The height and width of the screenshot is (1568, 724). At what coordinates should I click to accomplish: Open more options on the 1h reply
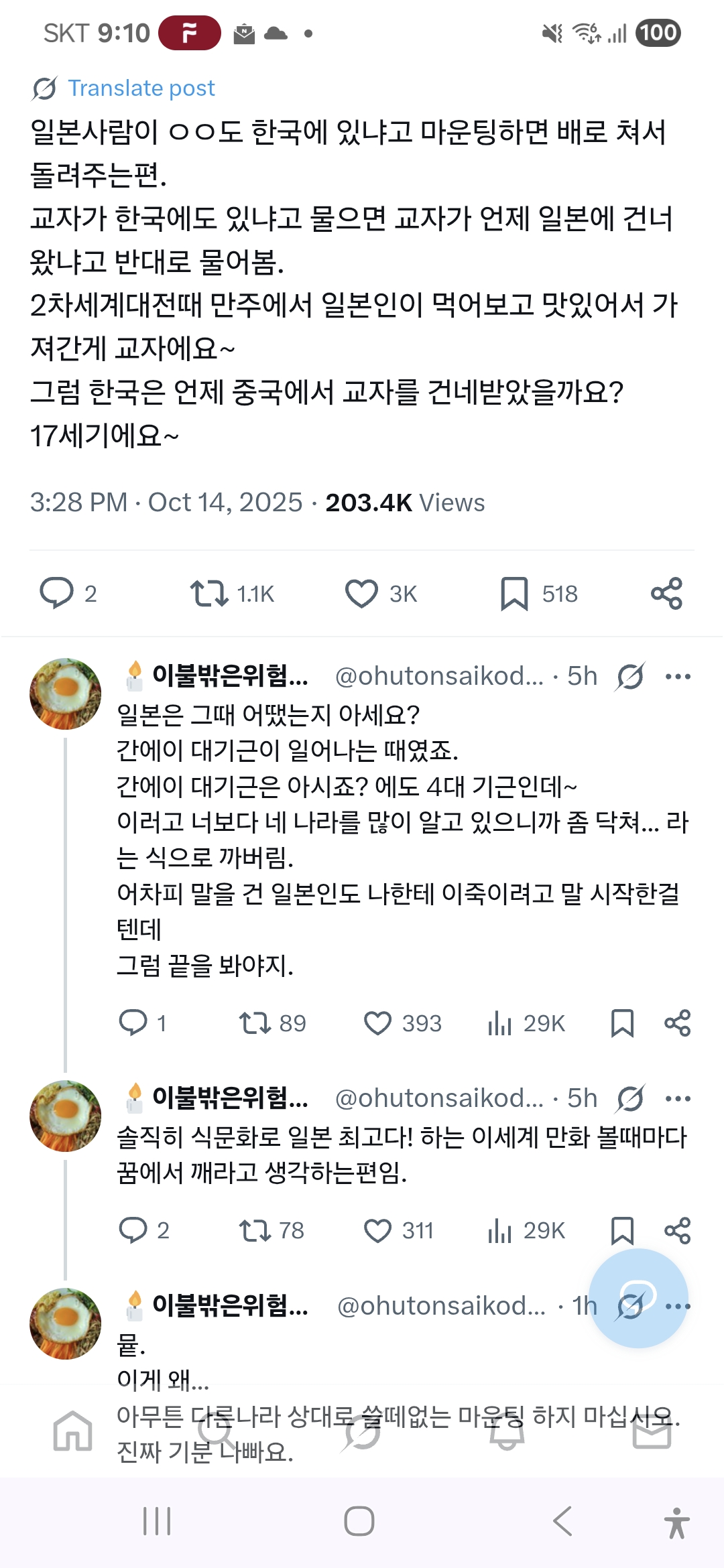[x=679, y=1306]
